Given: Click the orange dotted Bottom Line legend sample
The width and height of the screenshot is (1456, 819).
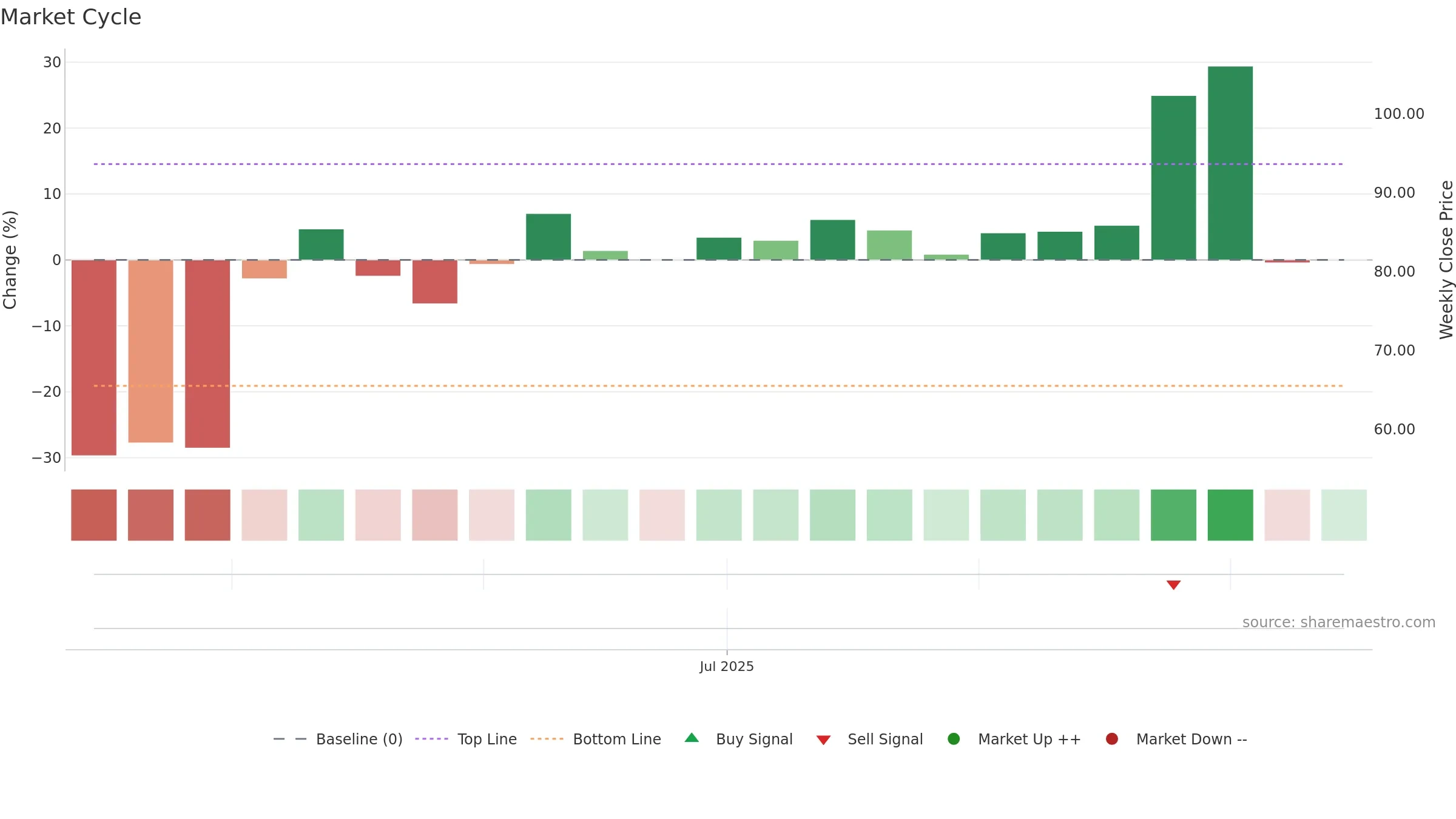Looking at the screenshot, I should 547,739.
